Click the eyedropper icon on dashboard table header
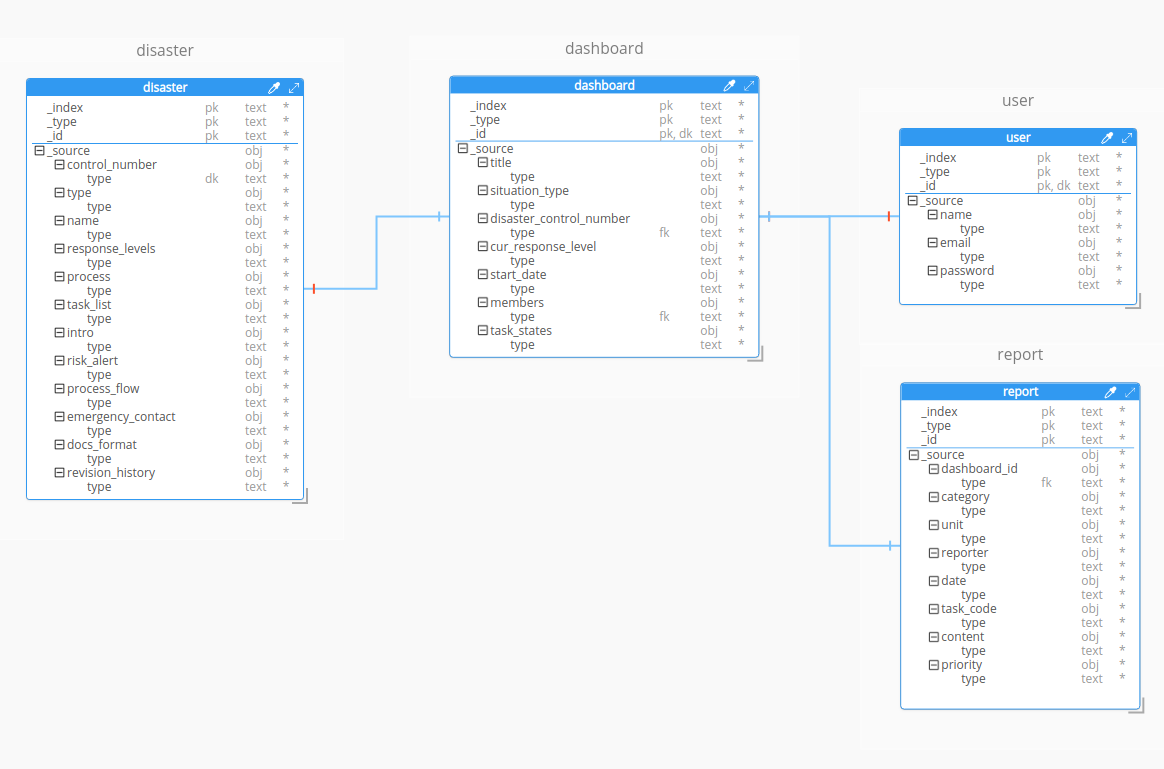 (x=730, y=85)
